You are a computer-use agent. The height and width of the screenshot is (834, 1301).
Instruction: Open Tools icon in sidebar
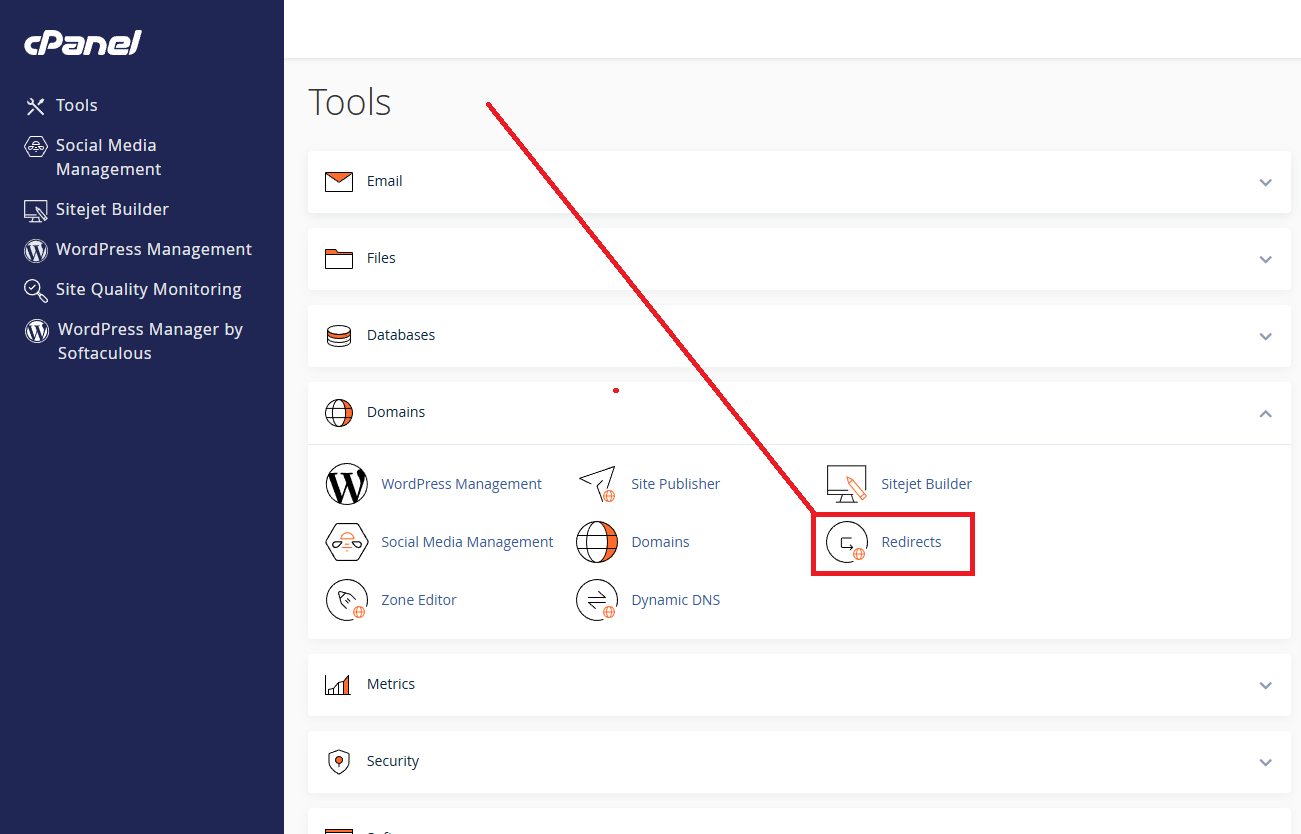click(x=36, y=106)
